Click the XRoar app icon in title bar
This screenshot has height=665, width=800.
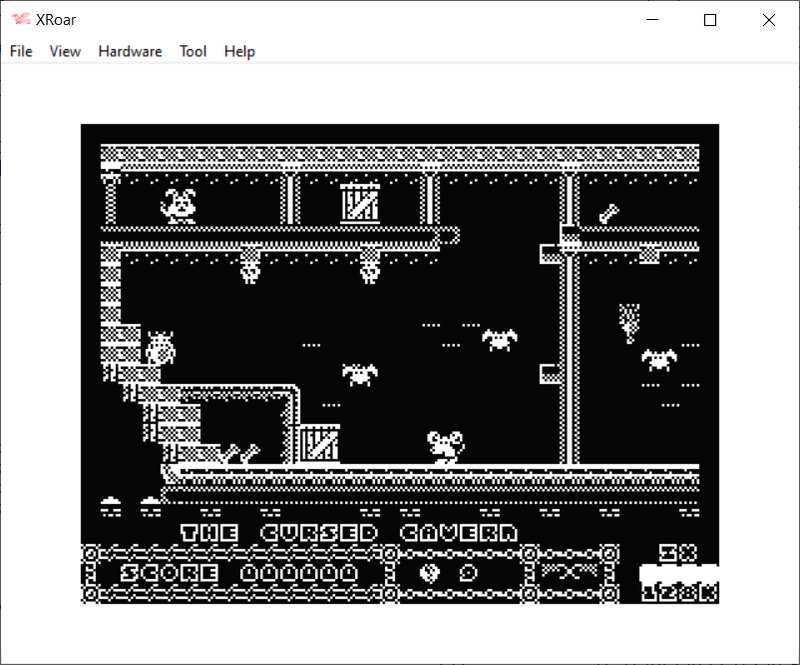pos(20,20)
